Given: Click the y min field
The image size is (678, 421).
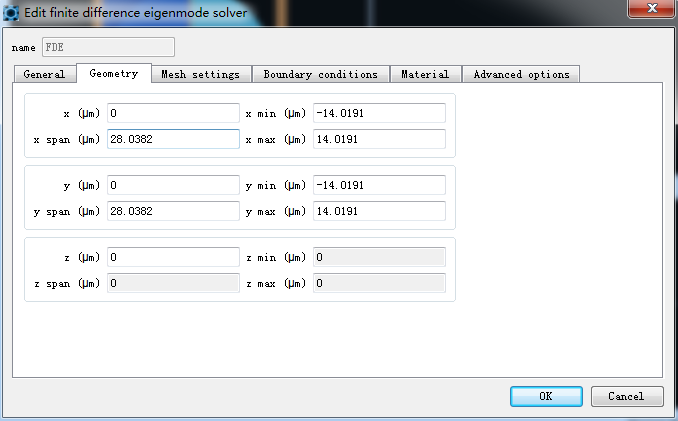Looking at the screenshot, I should click(379, 185).
